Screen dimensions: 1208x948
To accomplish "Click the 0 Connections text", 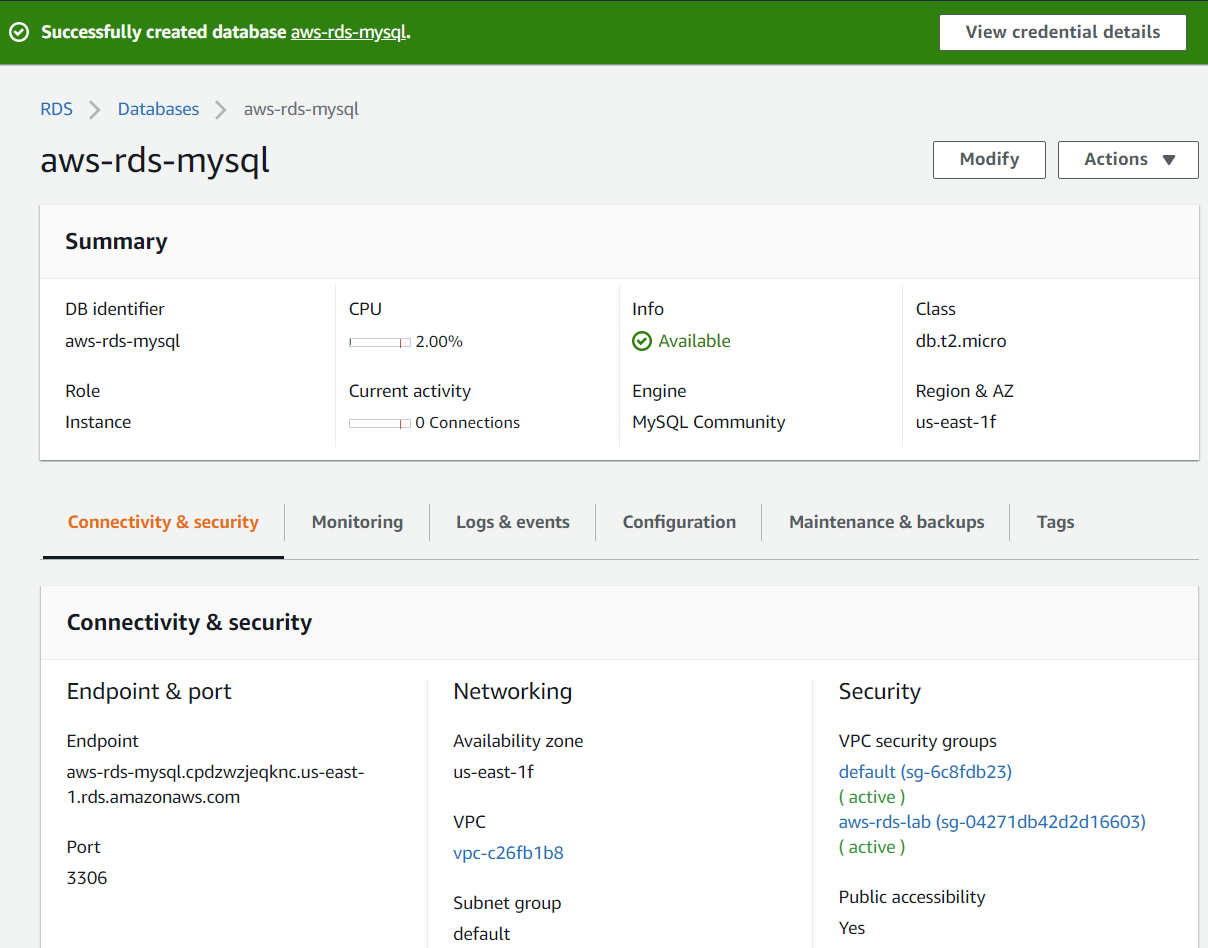I will 468,423.
